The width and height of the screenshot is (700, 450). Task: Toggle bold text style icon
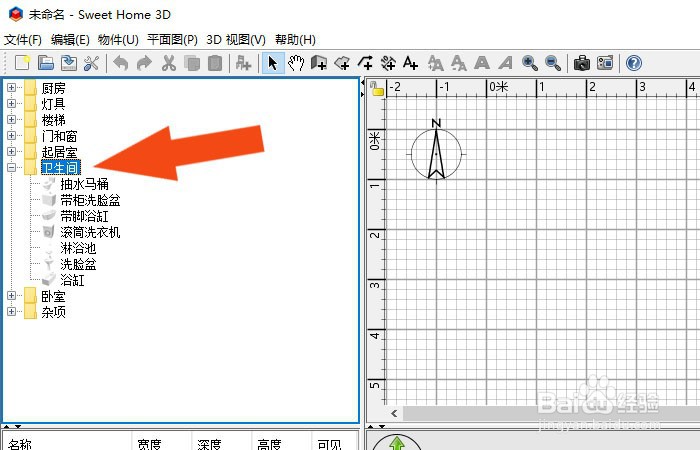(482, 63)
